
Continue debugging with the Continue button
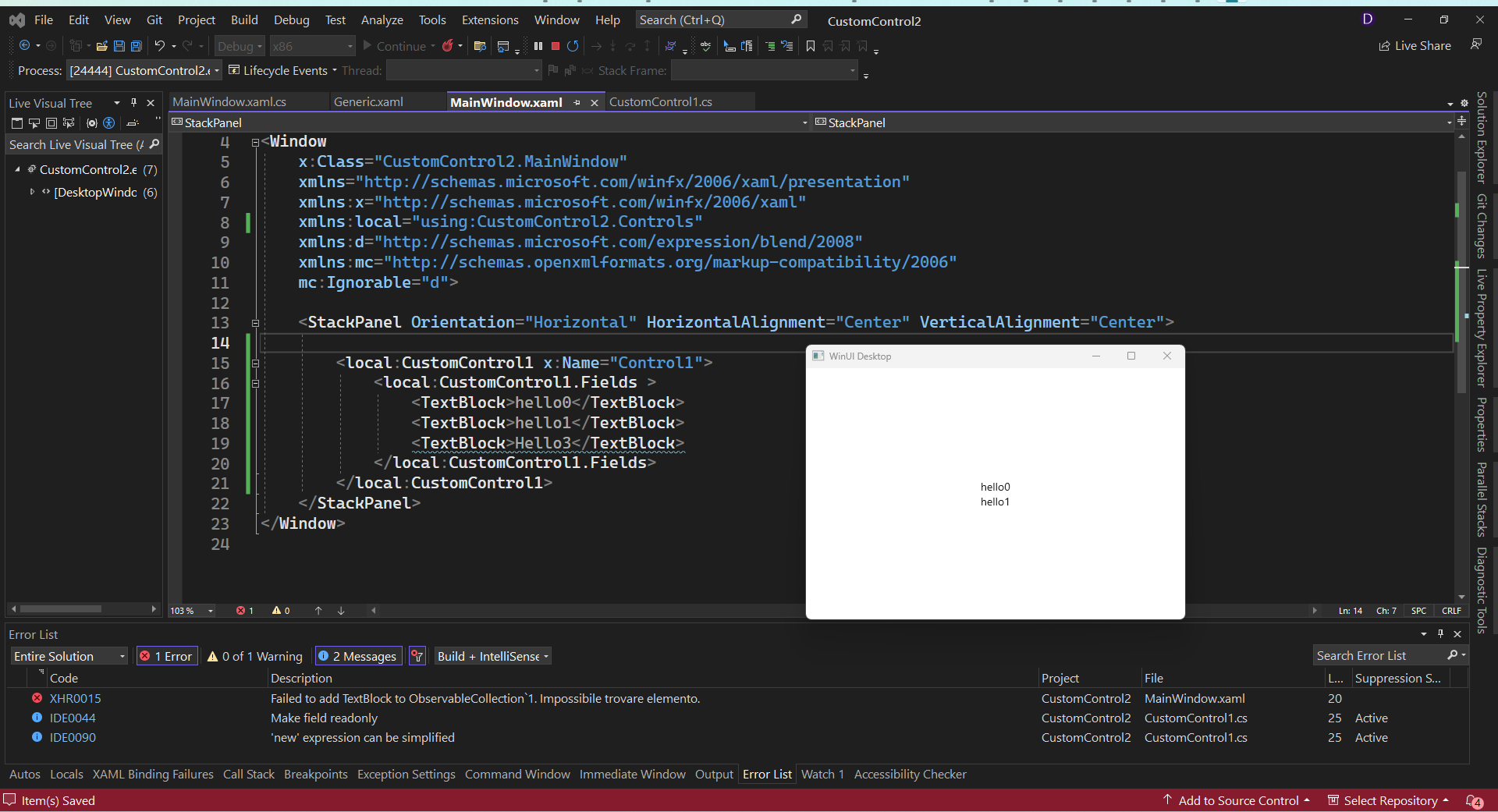399,46
